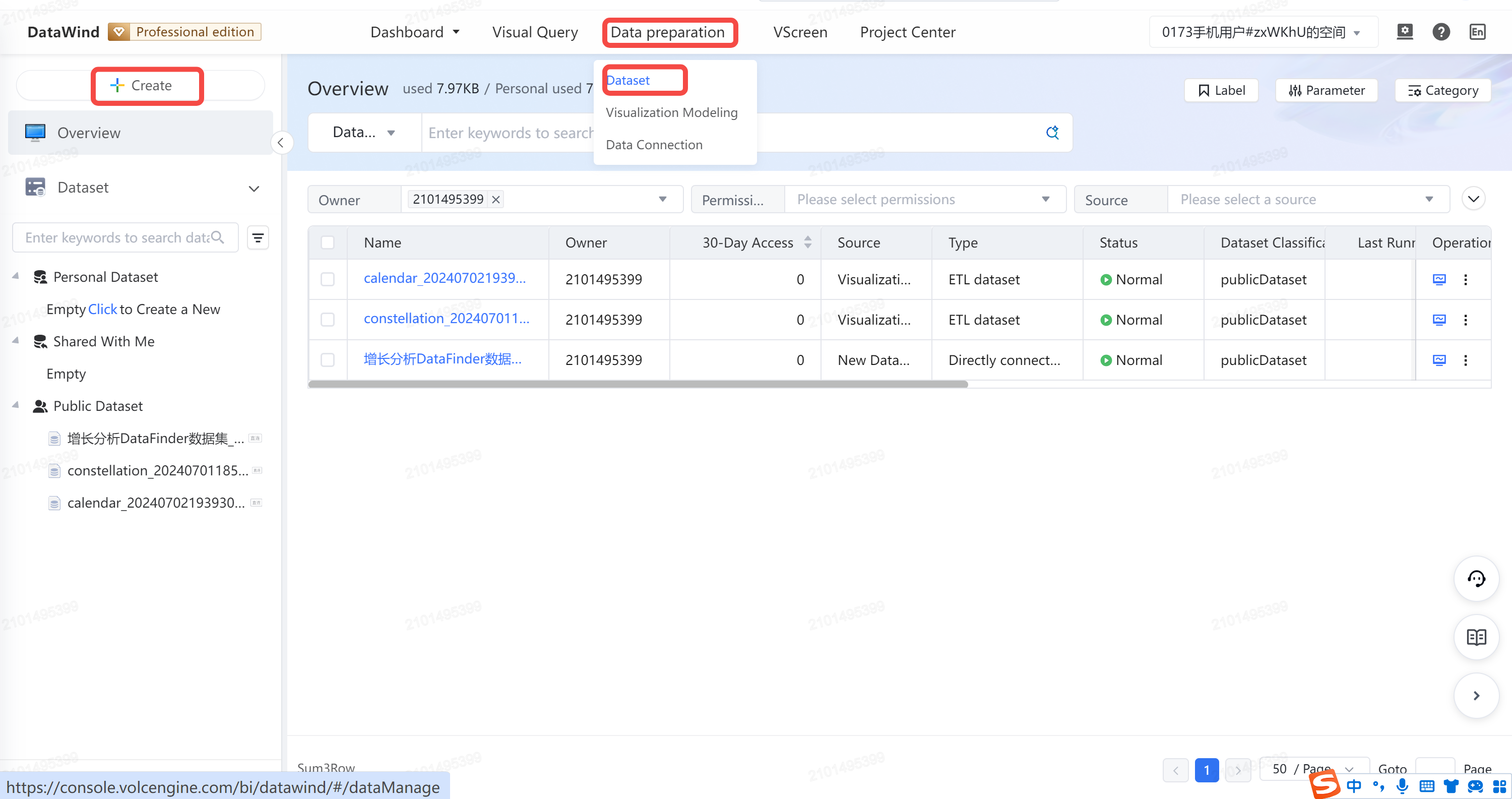The image size is (1512, 799).
Task: Open the help question mark icon
Action: (1441, 32)
